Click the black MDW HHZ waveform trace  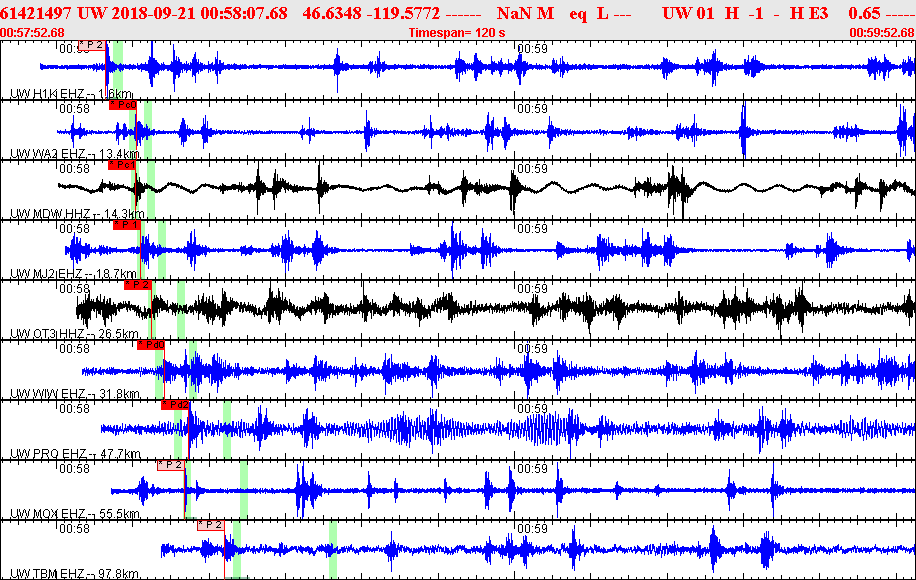click(x=486, y=188)
